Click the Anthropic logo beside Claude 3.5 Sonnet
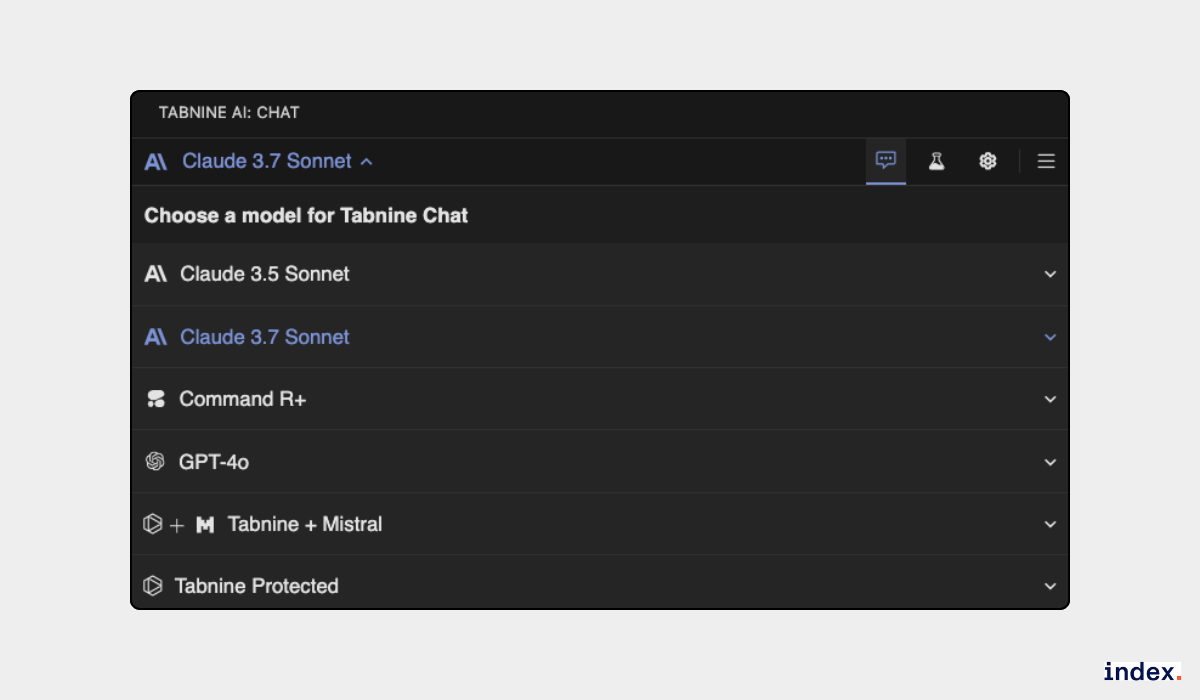 [x=155, y=274]
